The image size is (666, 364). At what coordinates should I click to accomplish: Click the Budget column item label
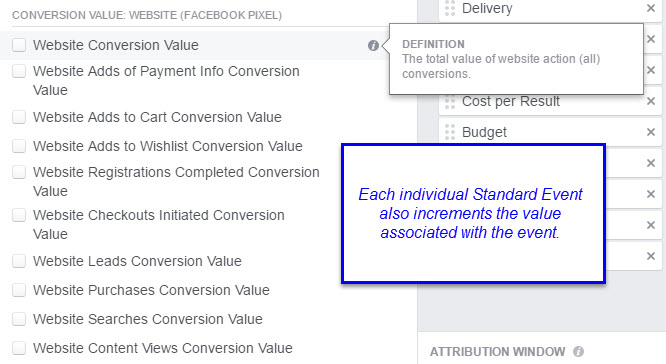coord(484,132)
